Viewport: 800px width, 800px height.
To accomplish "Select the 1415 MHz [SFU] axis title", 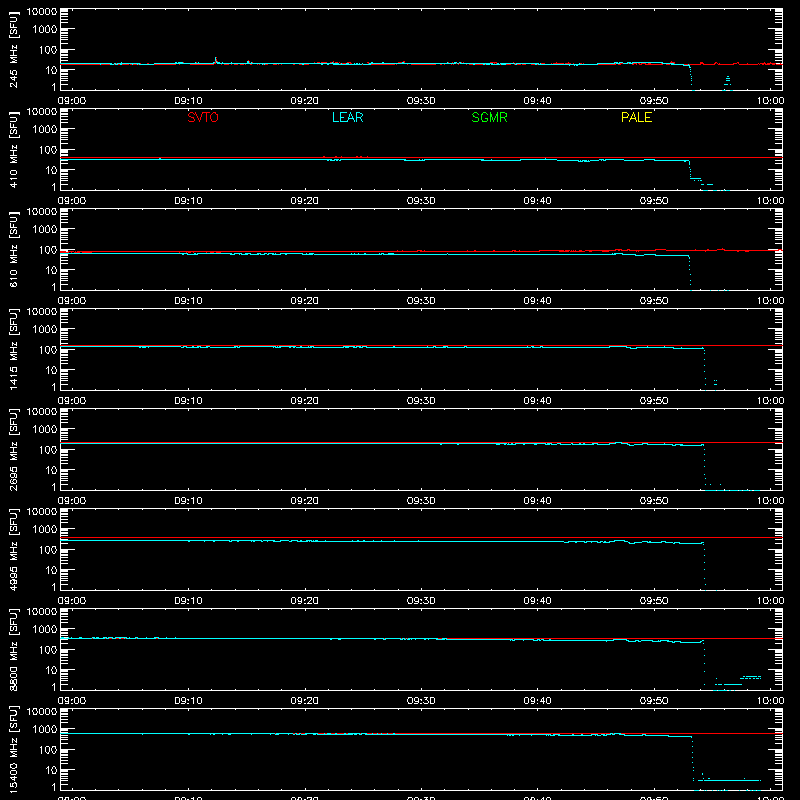I will coord(13,350).
